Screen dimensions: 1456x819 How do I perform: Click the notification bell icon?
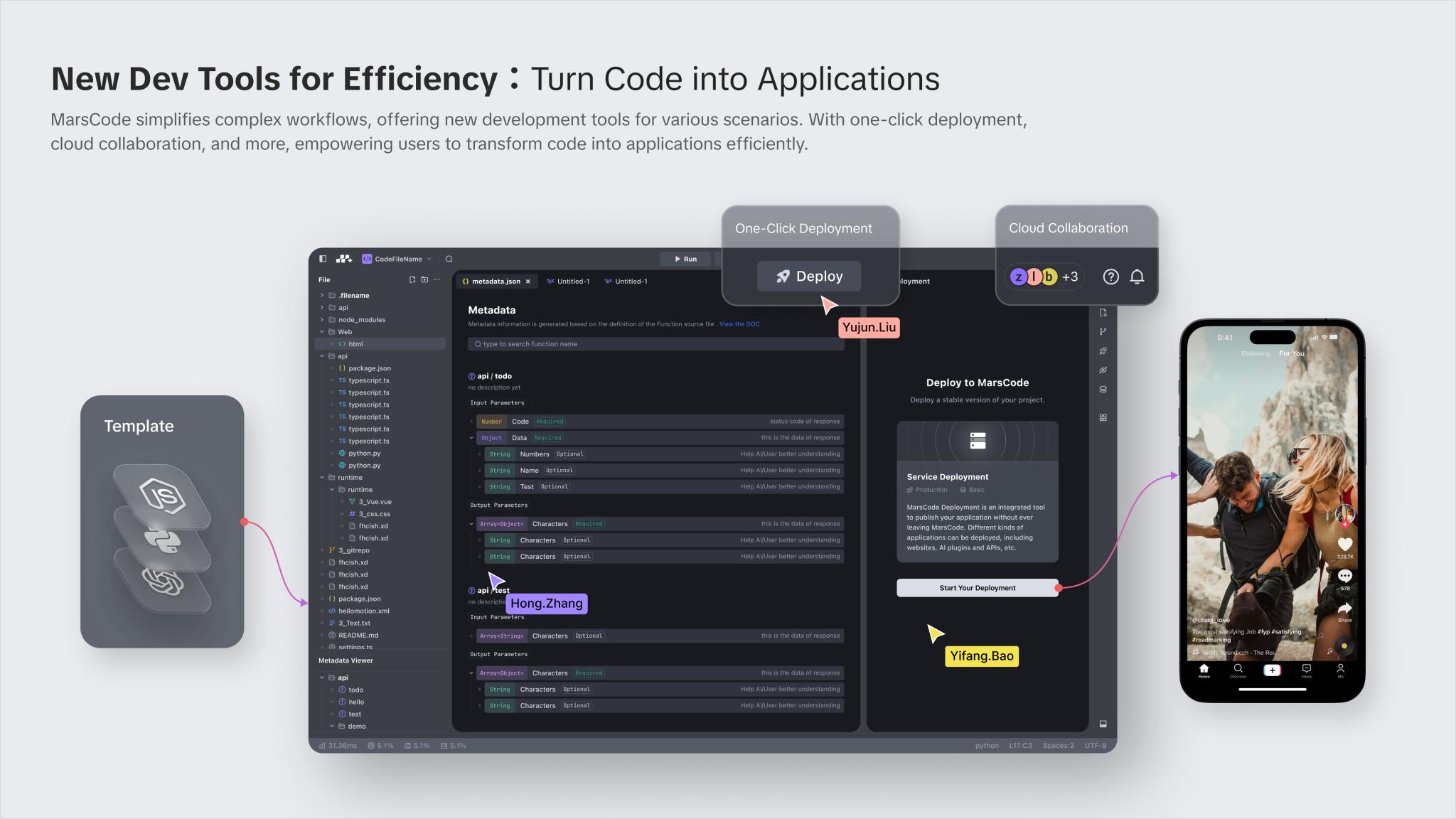(1137, 277)
